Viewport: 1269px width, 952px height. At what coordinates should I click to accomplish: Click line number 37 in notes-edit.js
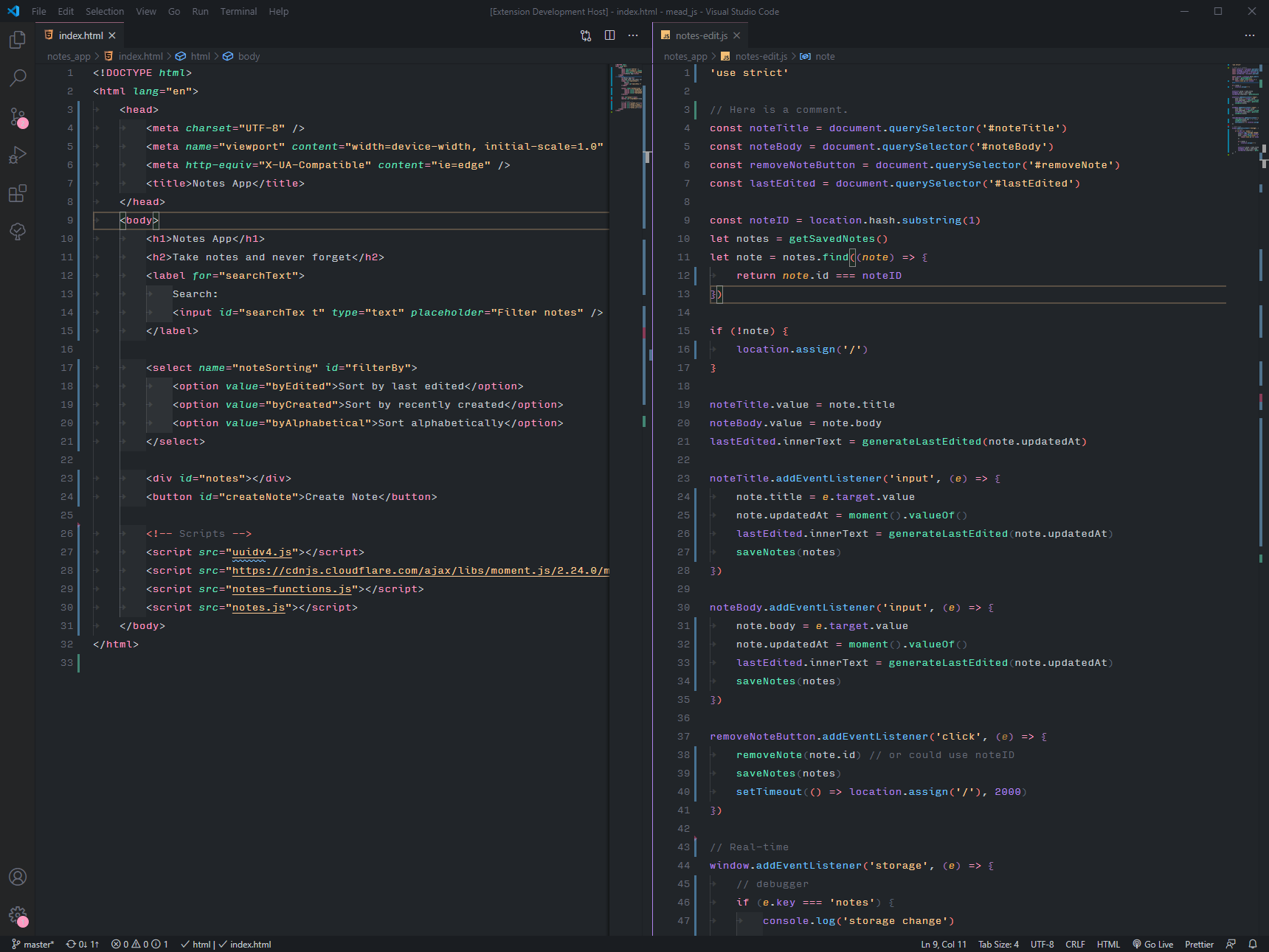683,737
